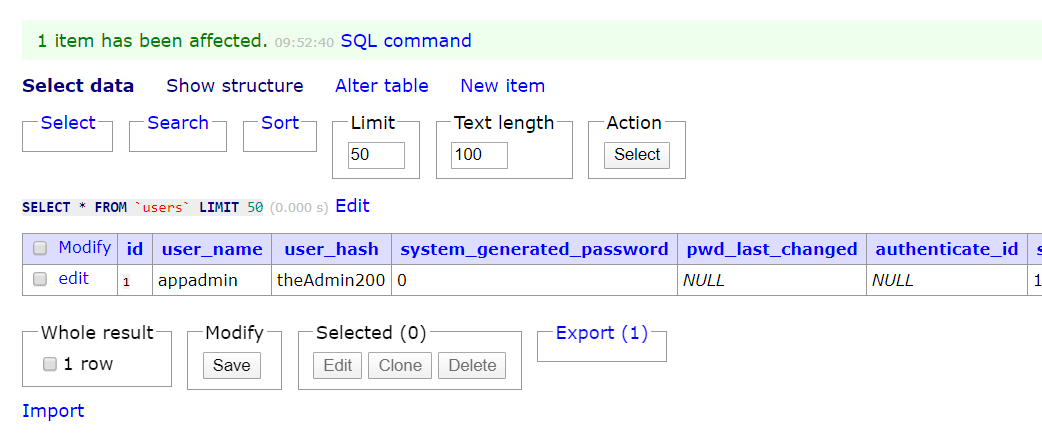Sort by the pwd_last_changed column header
The width and height of the screenshot is (1042, 442).
tap(771, 249)
